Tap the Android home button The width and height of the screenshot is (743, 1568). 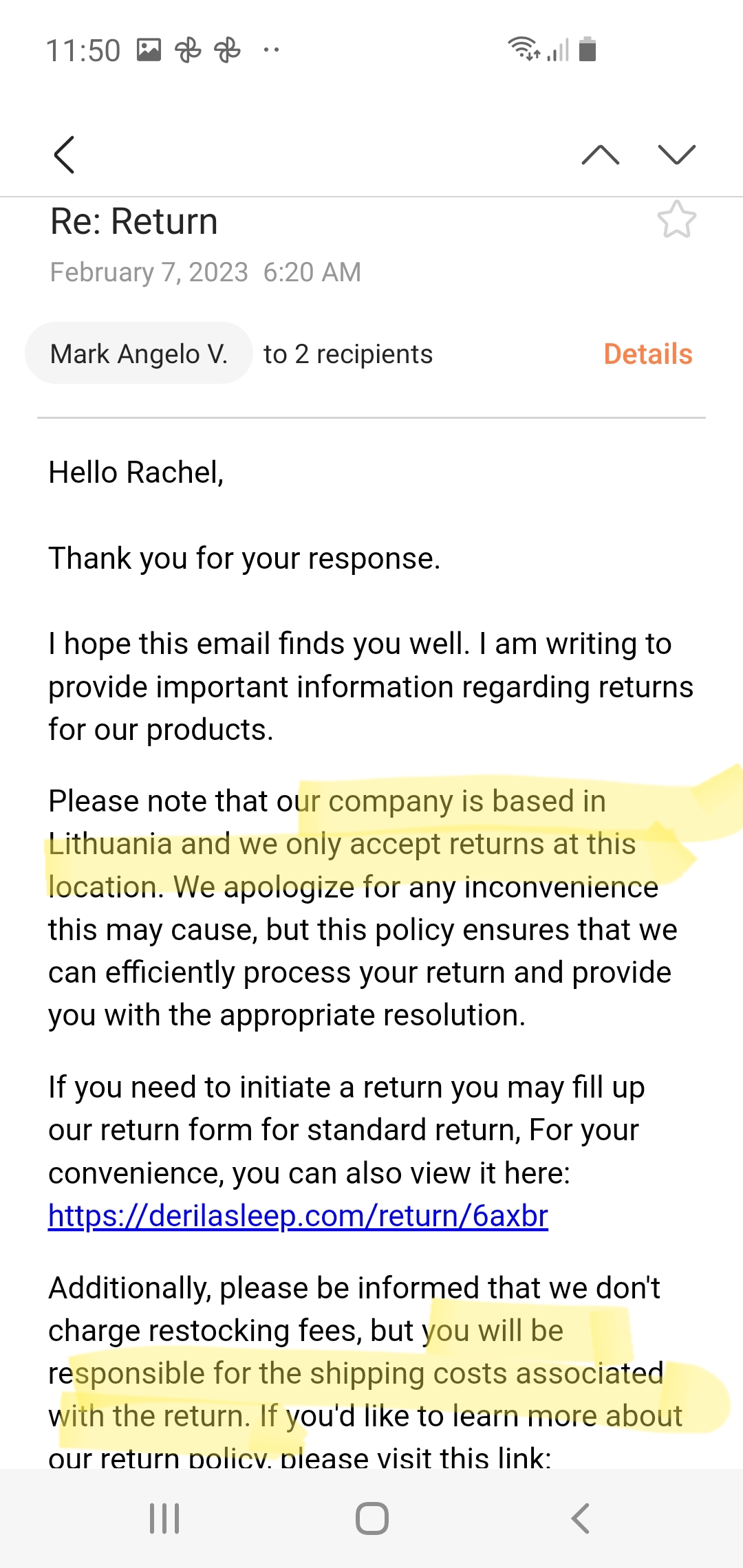click(372, 1518)
